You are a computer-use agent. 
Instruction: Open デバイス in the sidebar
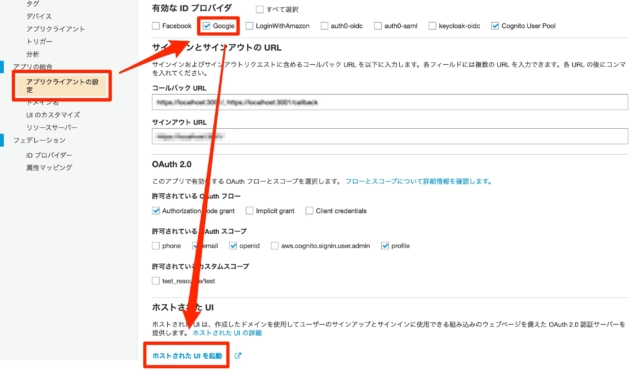click(39, 16)
